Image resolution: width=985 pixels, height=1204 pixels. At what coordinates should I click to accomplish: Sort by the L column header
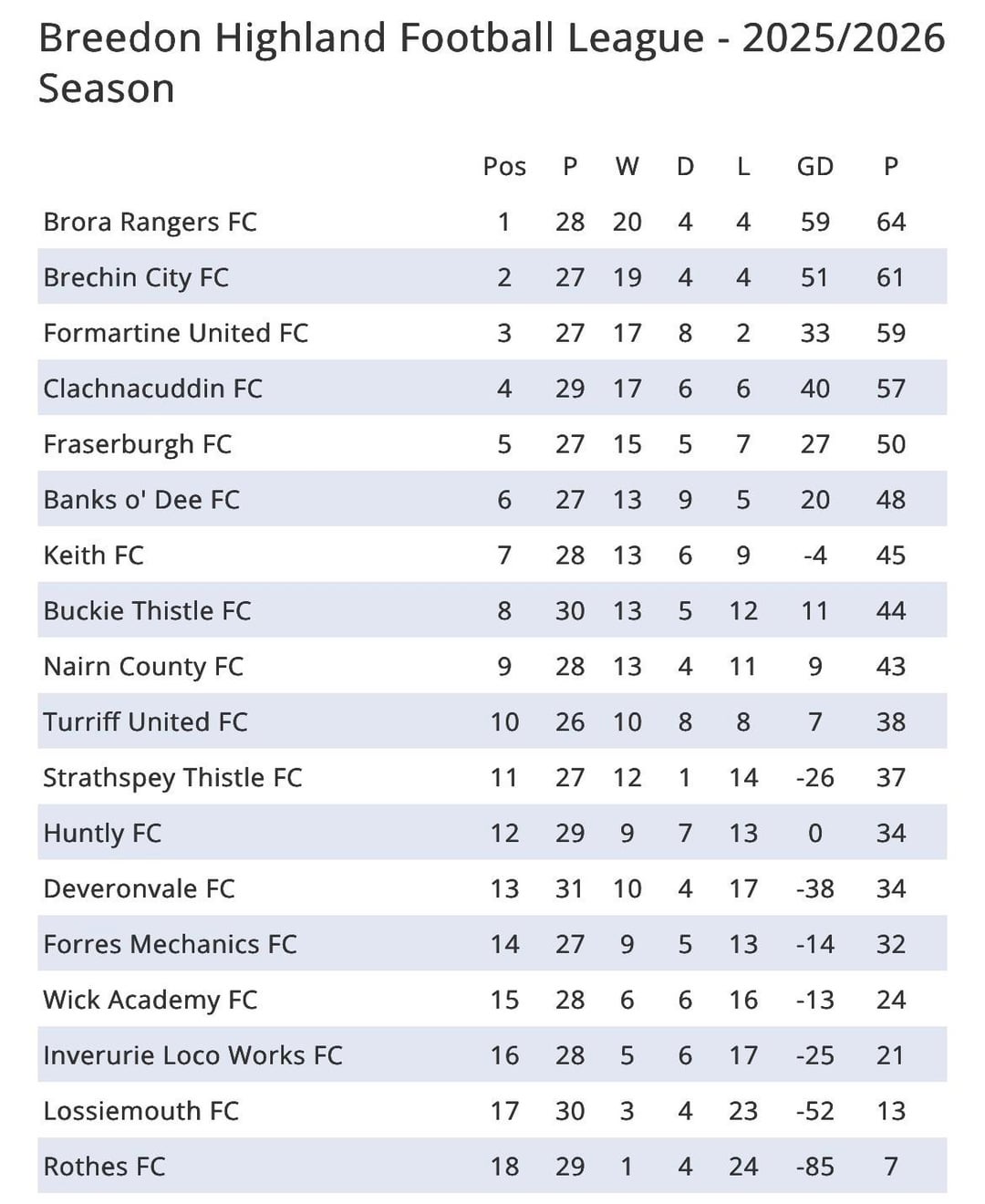pos(743,167)
